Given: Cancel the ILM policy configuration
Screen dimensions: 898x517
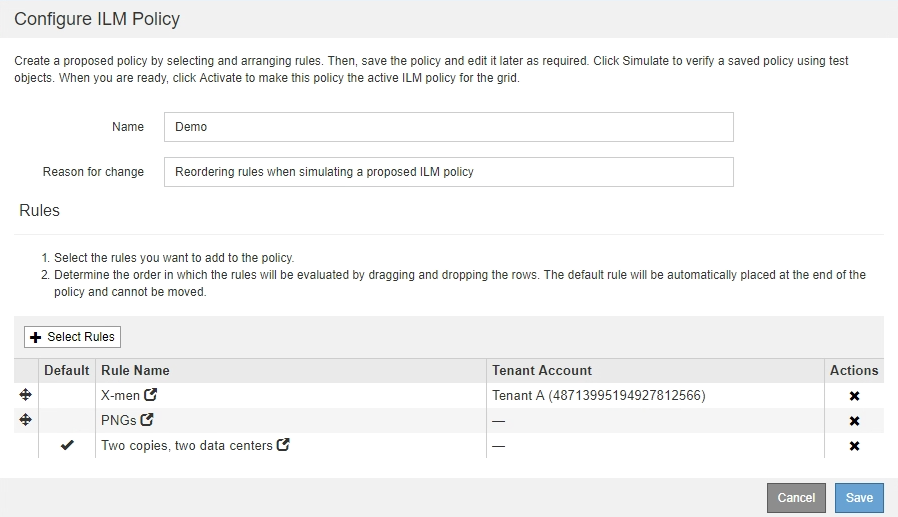Looking at the screenshot, I should [x=796, y=497].
